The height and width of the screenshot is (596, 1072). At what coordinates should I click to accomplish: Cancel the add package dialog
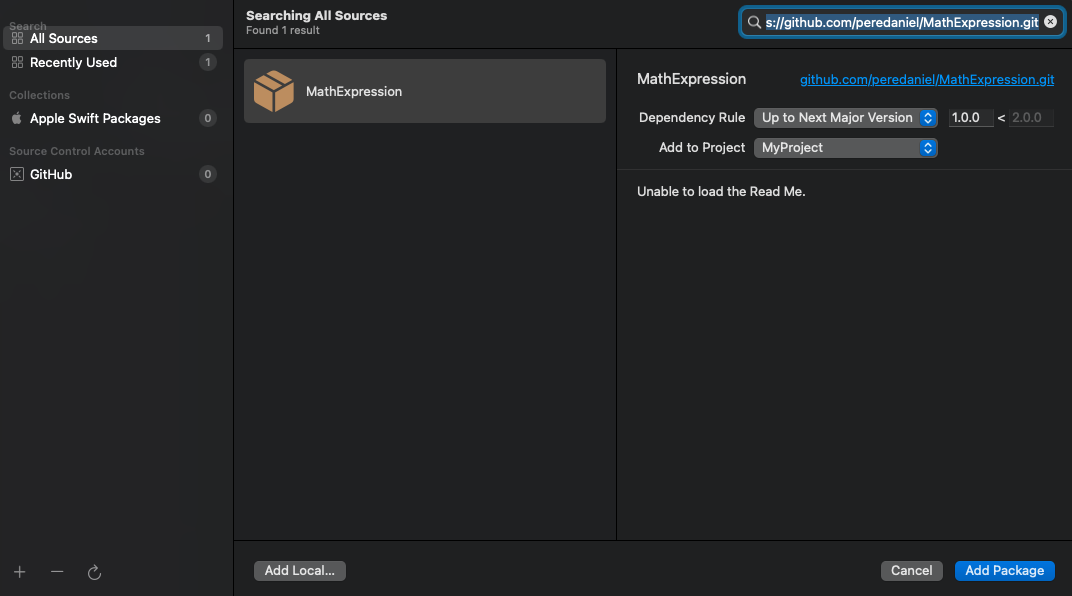911,571
